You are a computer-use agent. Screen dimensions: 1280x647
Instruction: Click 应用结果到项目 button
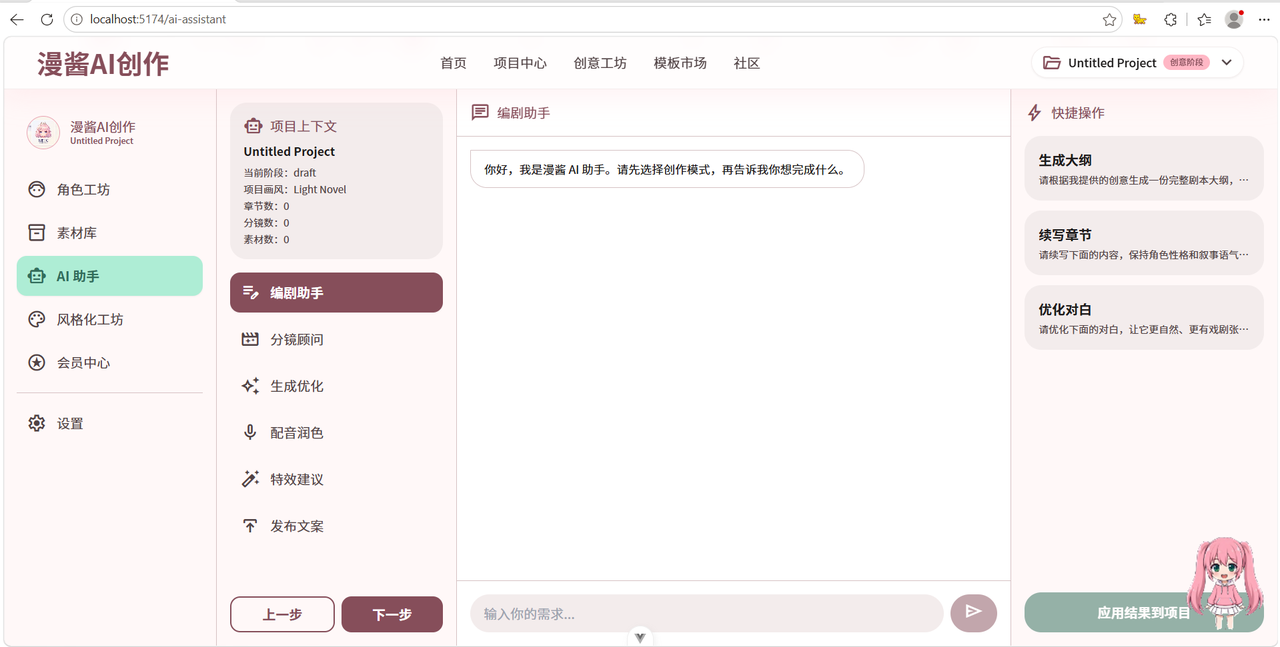pyautogui.click(x=1144, y=613)
